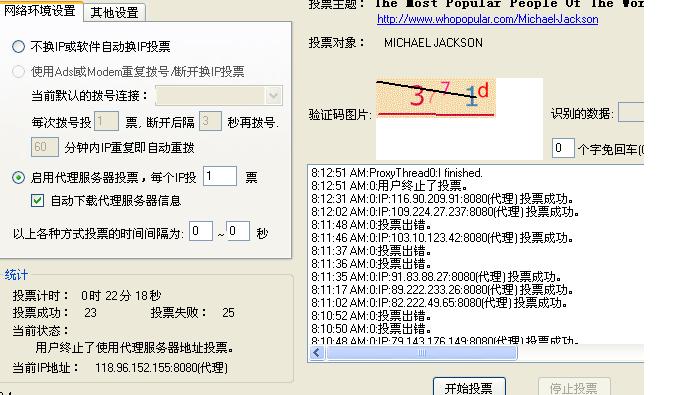Click the MICHAEL JACKSON vote target text

point(433,43)
